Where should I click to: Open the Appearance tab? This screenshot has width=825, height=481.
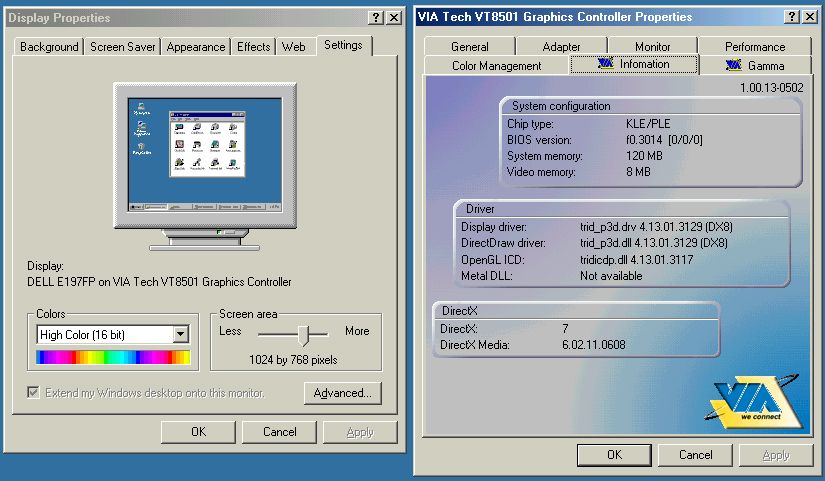[196, 47]
